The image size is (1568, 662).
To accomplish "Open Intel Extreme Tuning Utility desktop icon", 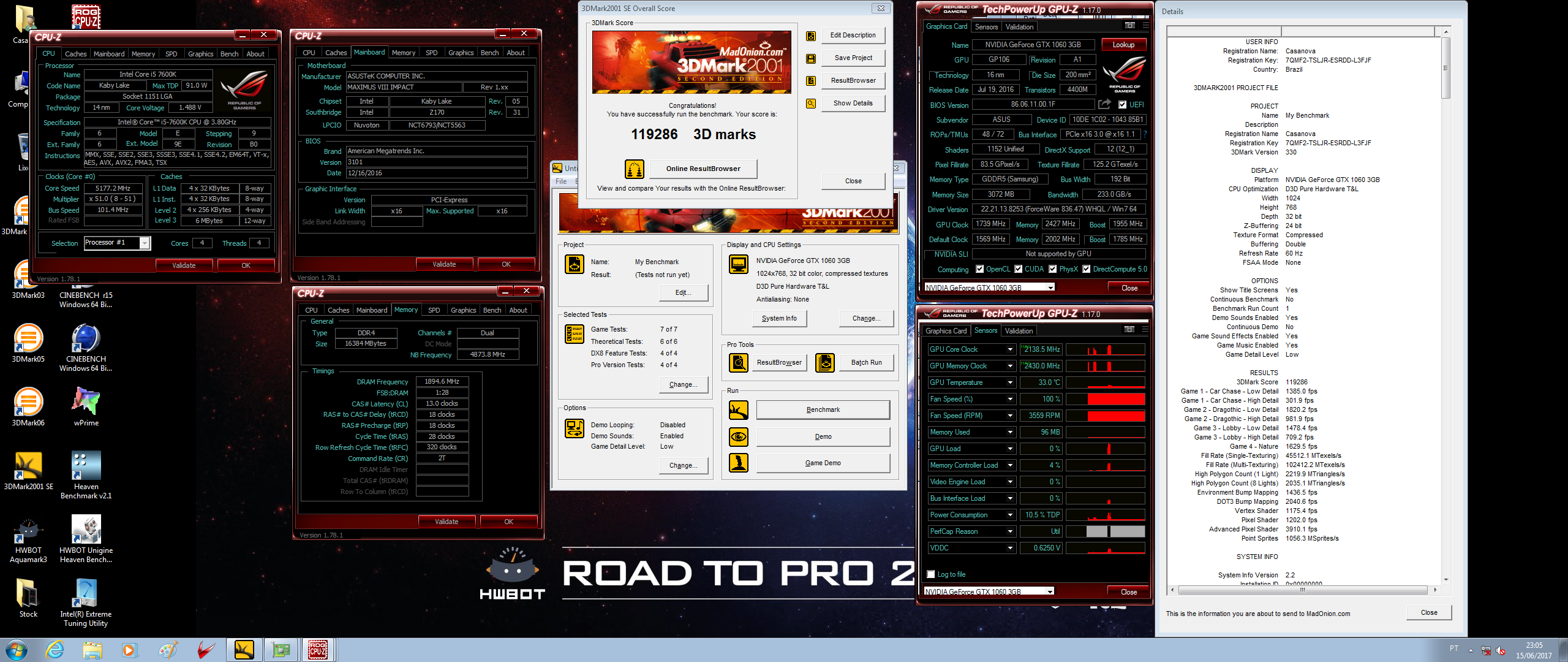I will (86, 603).
